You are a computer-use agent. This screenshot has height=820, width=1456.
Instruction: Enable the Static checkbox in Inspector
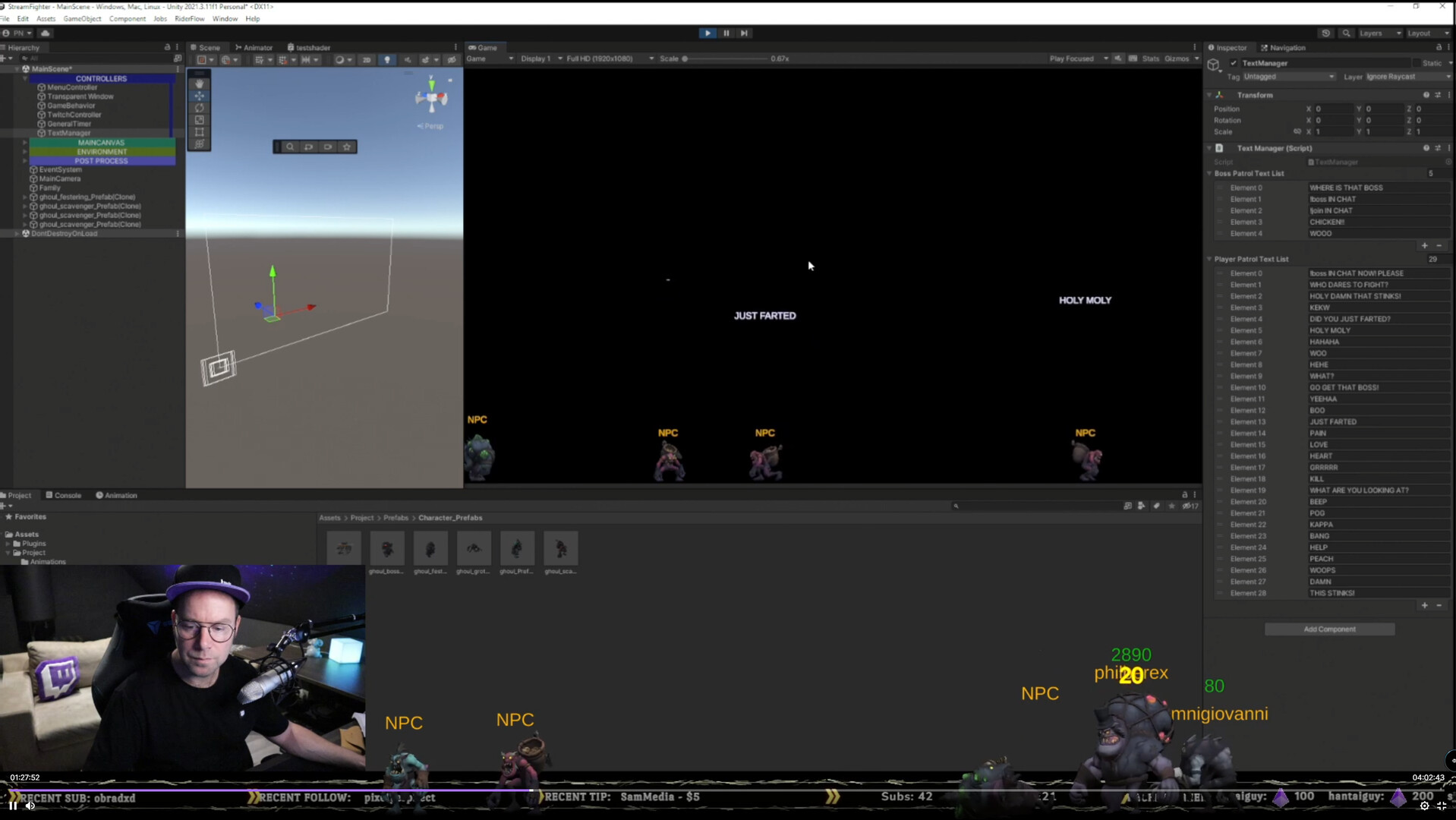(x=1417, y=63)
